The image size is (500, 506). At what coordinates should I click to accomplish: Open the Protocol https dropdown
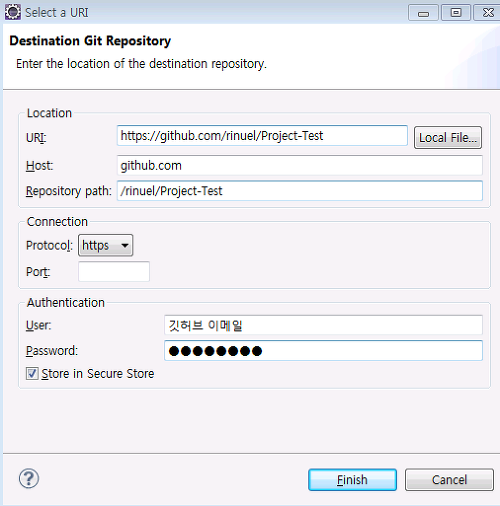[x=106, y=245]
